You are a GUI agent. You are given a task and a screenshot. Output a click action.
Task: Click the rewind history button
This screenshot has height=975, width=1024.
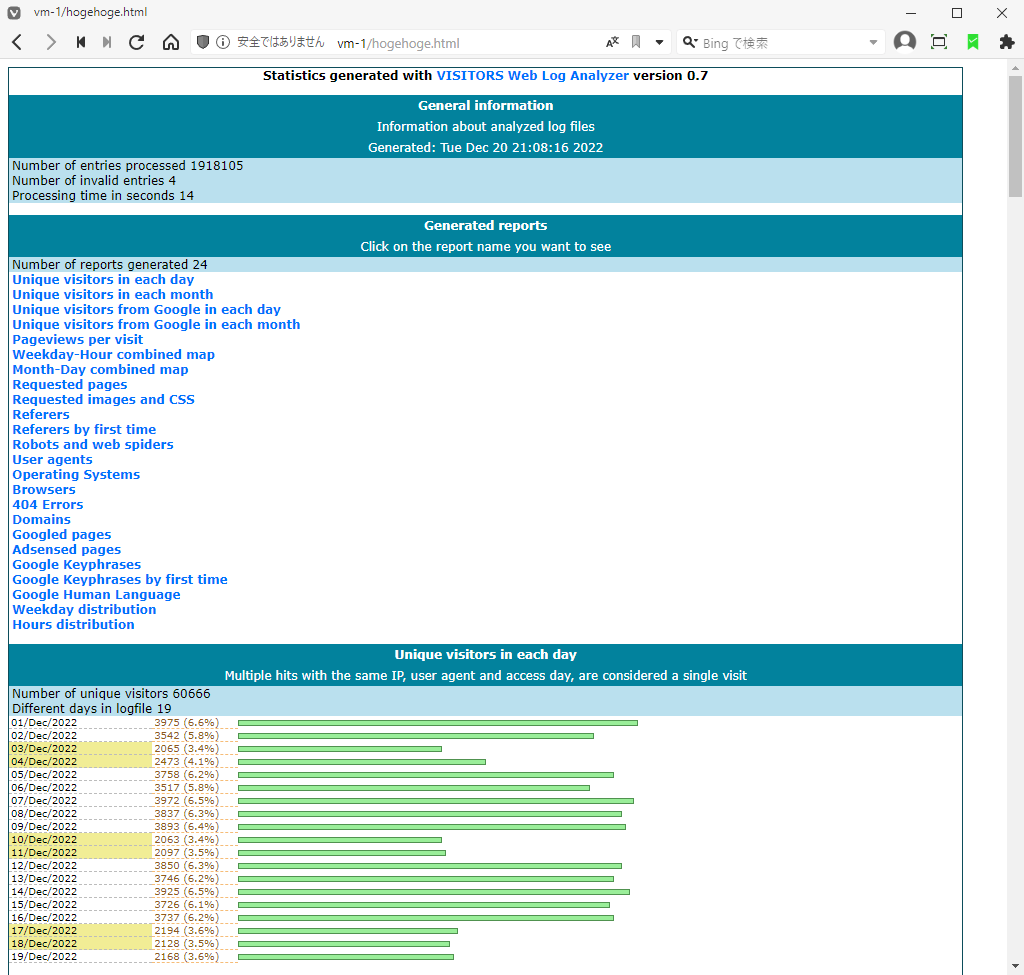click(81, 42)
